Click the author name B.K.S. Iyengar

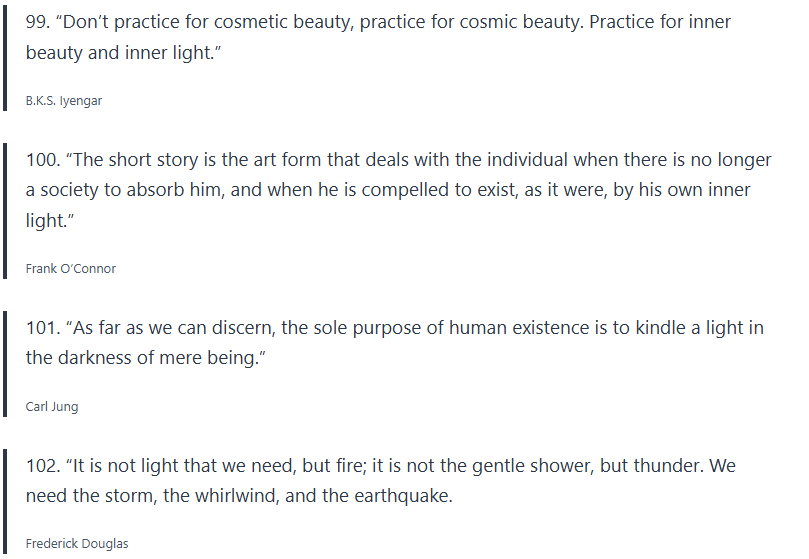[64, 101]
